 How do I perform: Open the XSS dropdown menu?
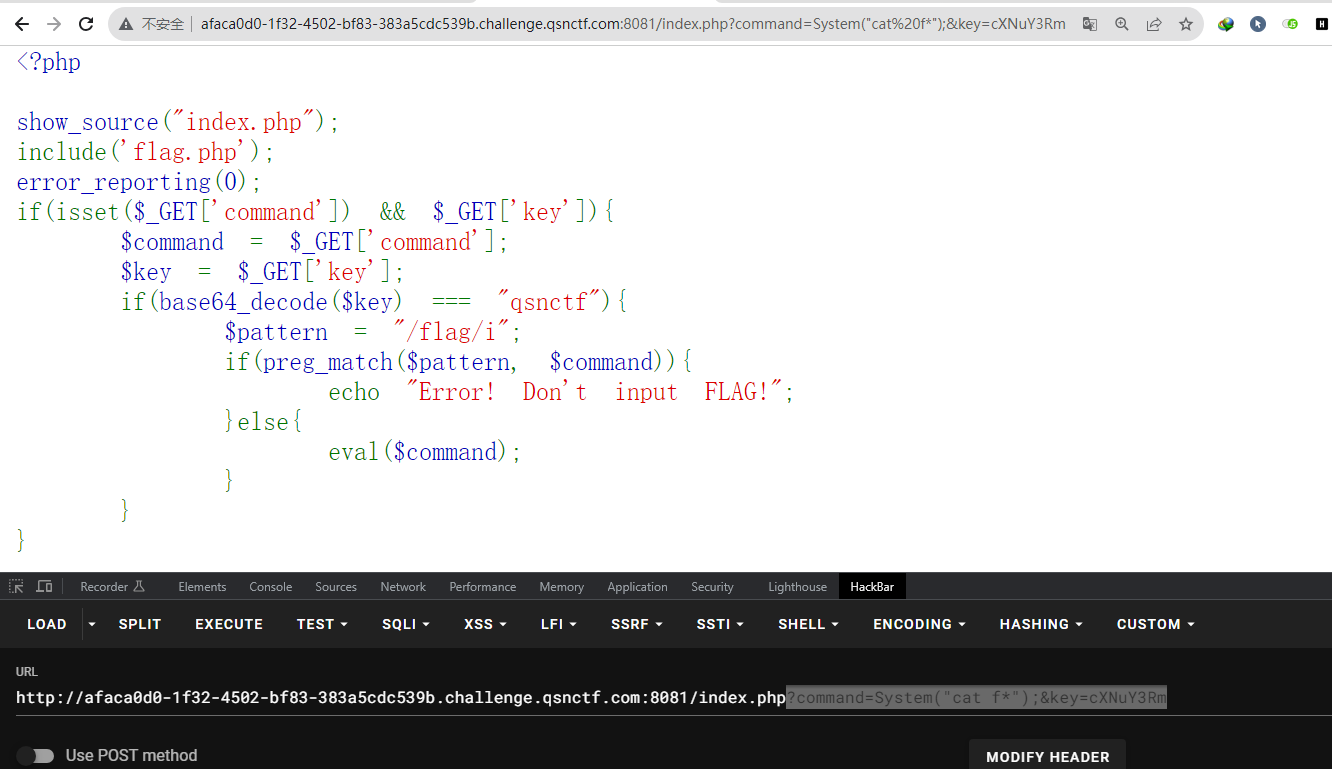pyautogui.click(x=485, y=624)
